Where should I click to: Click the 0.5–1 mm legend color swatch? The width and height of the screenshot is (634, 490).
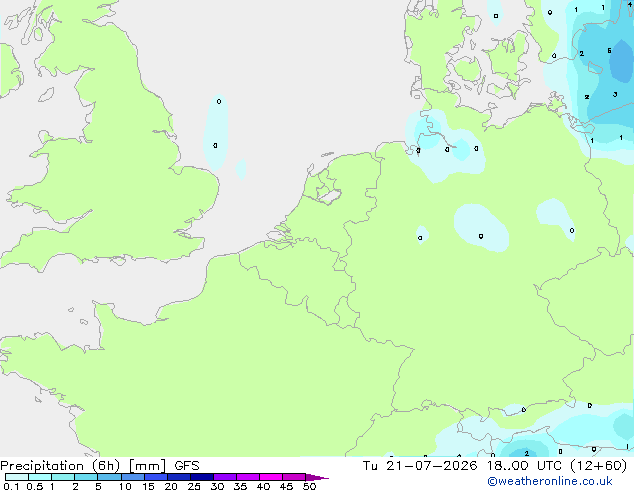point(40,477)
